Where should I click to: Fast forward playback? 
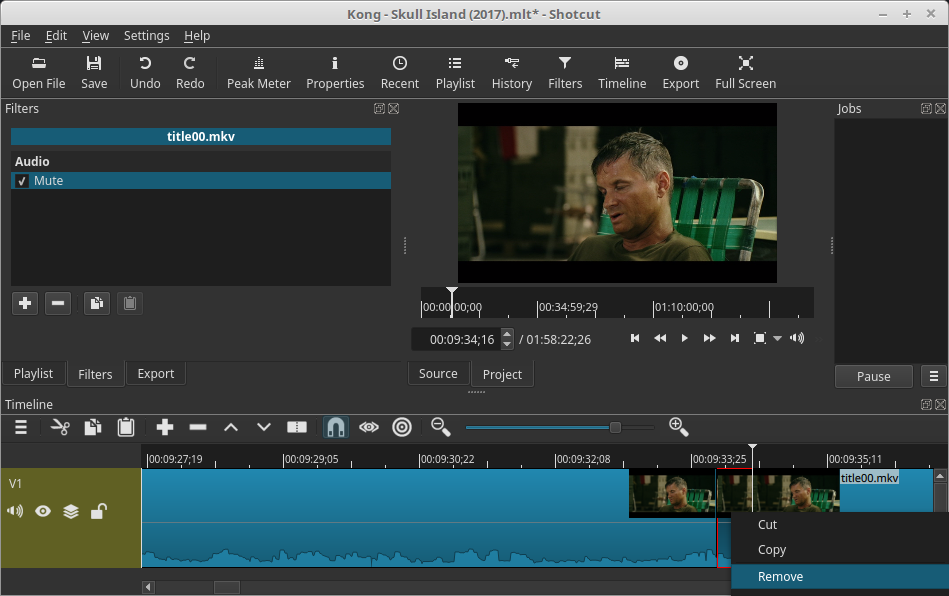(709, 338)
